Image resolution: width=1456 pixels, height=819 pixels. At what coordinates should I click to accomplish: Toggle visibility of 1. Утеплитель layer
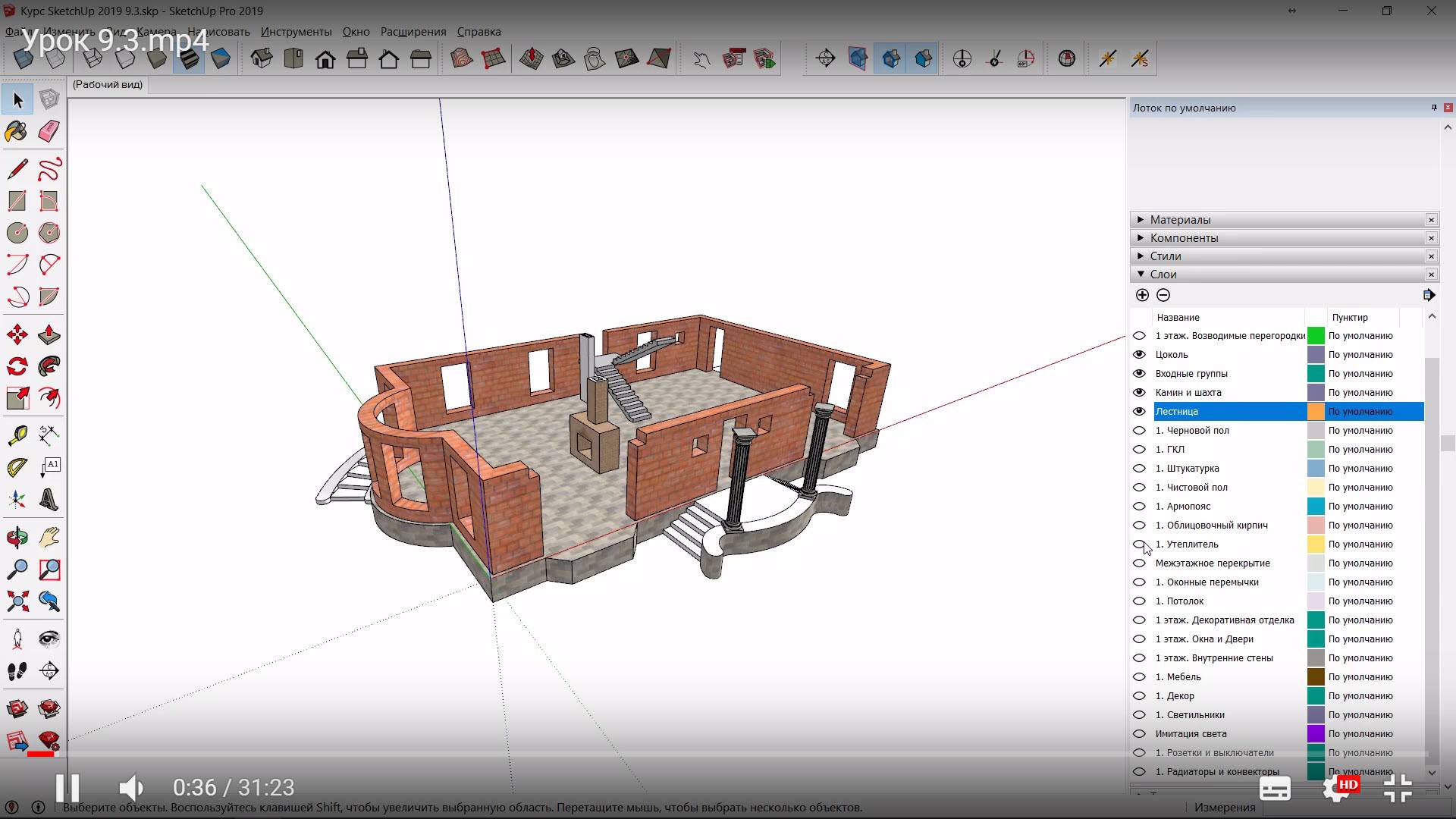click(x=1140, y=544)
